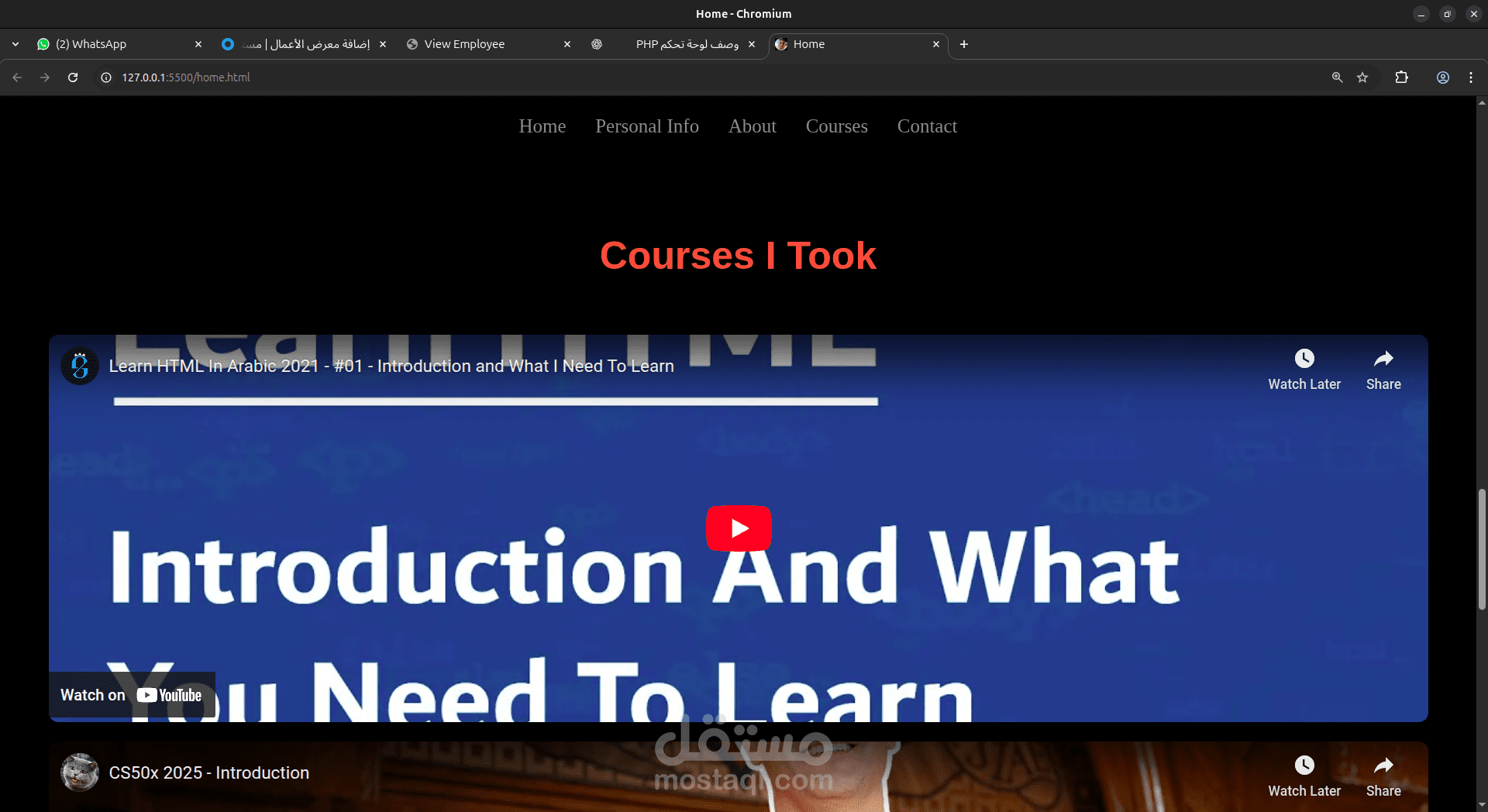The image size is (1488, 812).
Task: Click Watch Later on Learn HTML video
Action: tap(1304, 370)
